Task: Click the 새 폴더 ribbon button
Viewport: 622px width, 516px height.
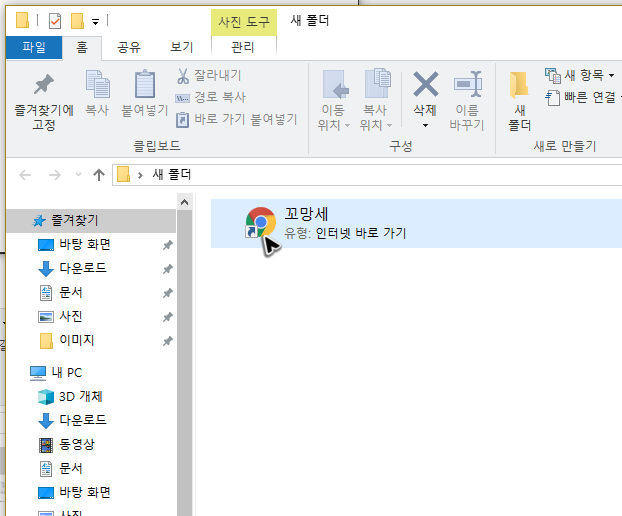Action: 520,102
